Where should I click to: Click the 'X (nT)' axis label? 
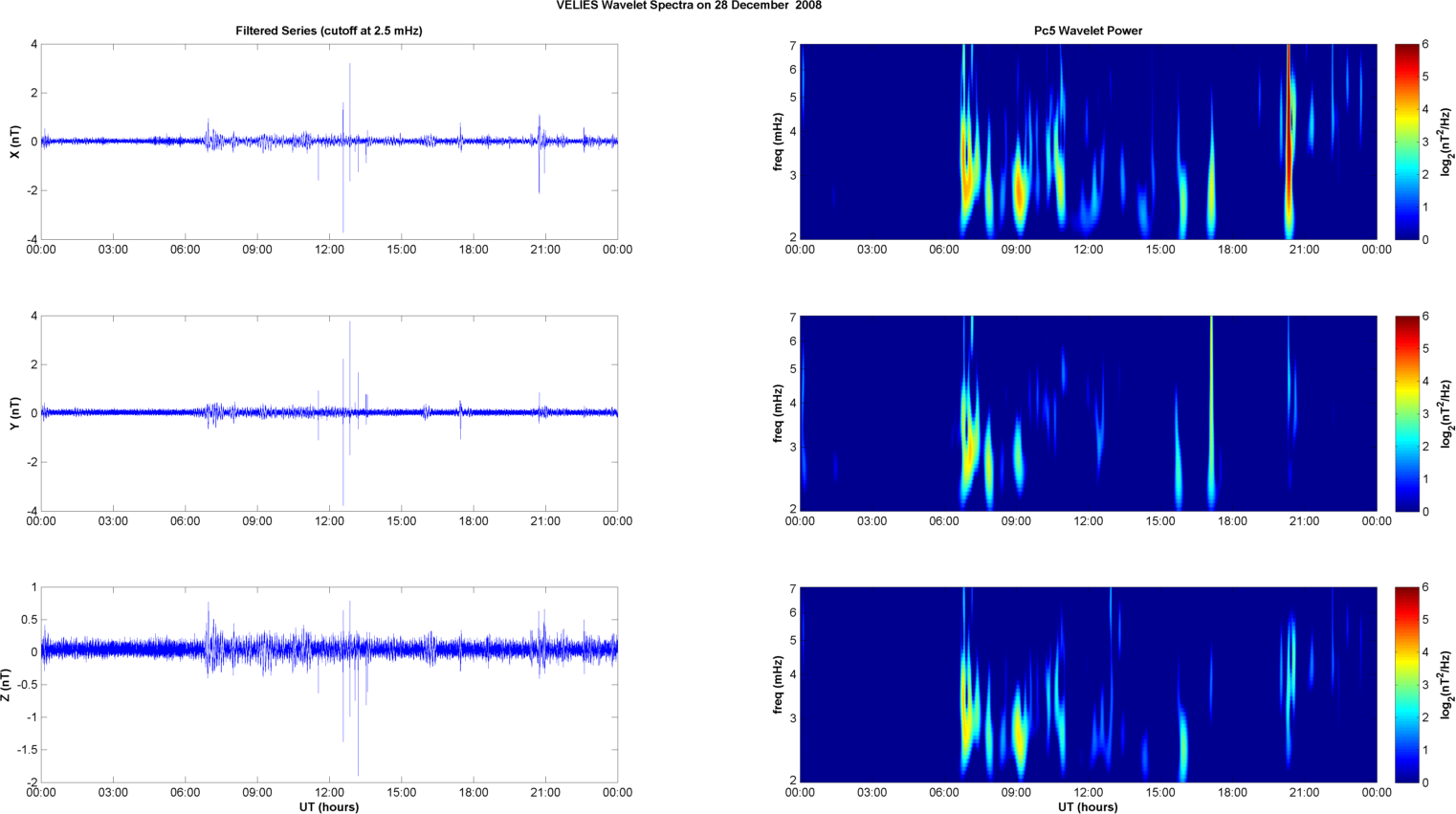14,142
